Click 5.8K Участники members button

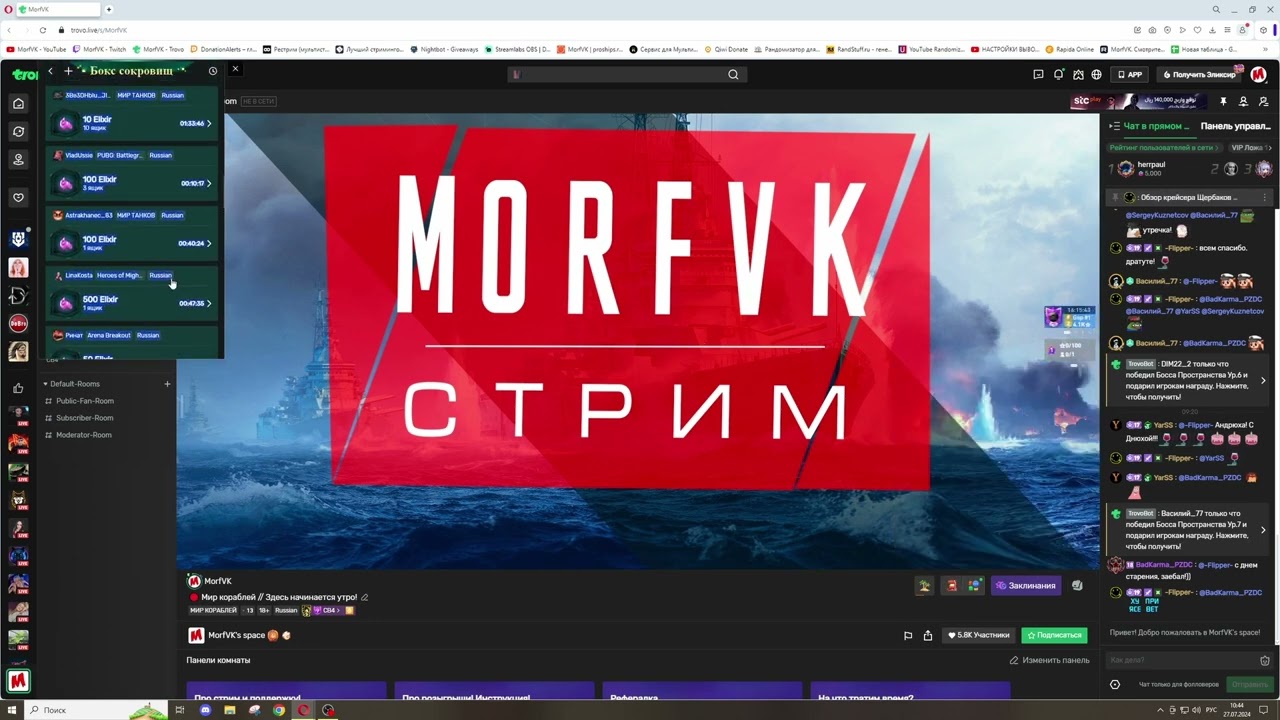tap(979, 635)
